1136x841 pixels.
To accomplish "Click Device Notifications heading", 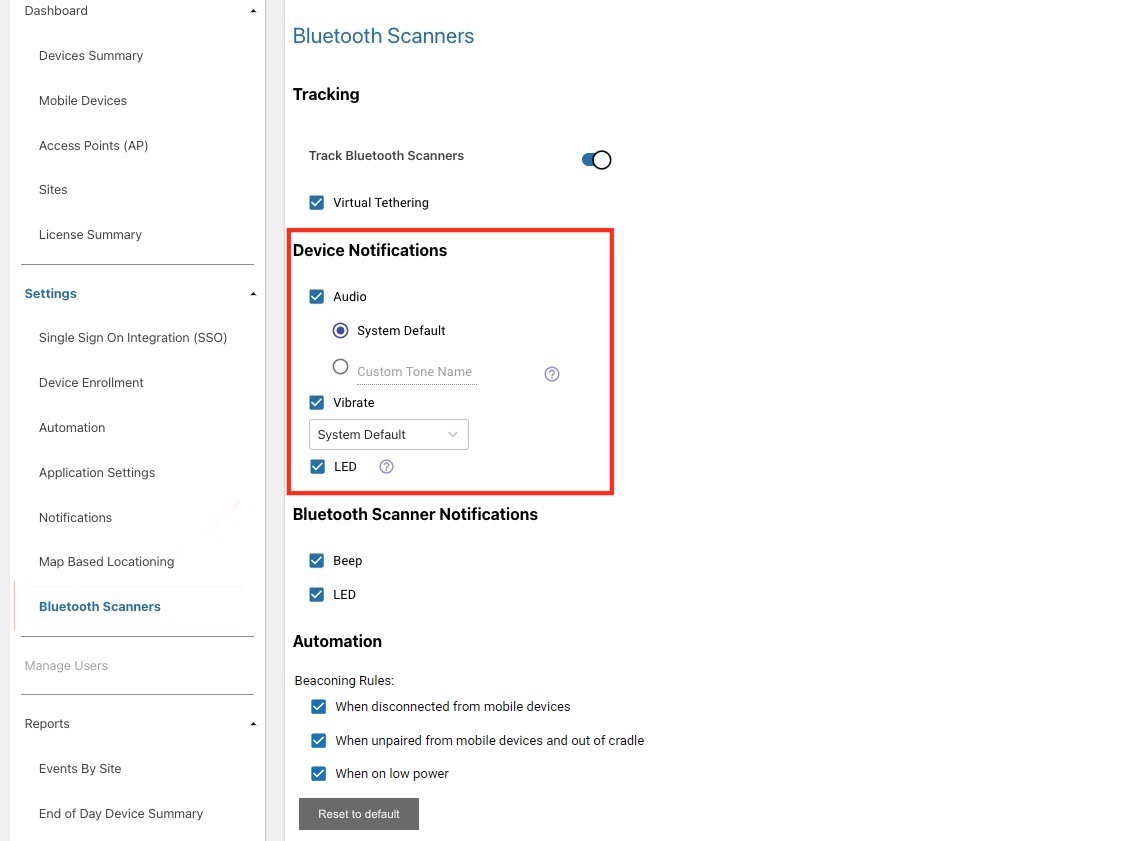I will click(369, 251).
